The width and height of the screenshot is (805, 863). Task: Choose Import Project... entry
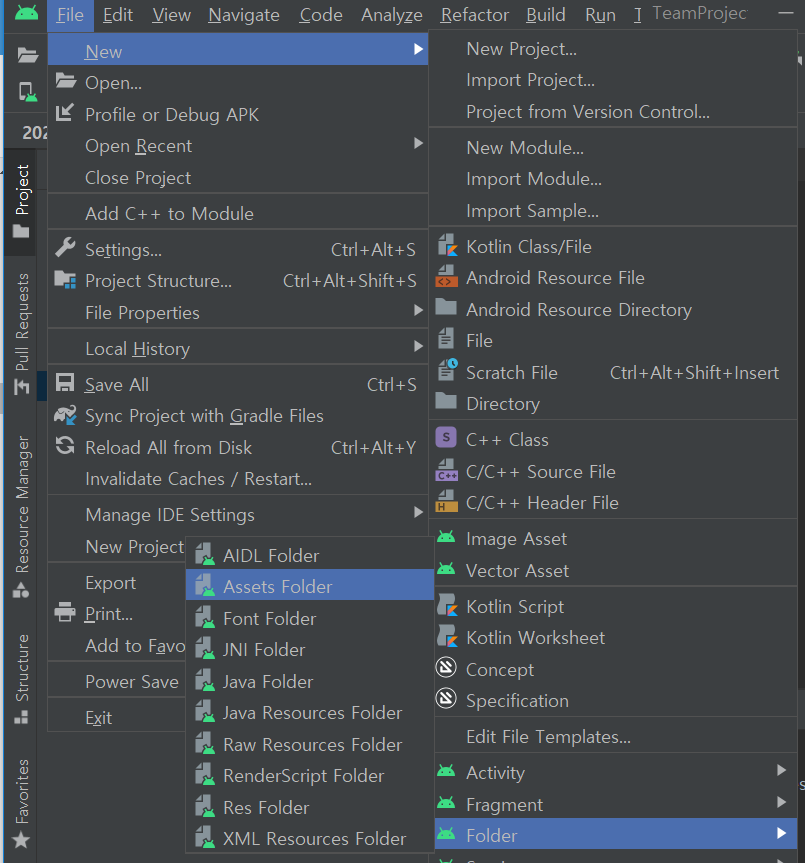click(613, 80)
